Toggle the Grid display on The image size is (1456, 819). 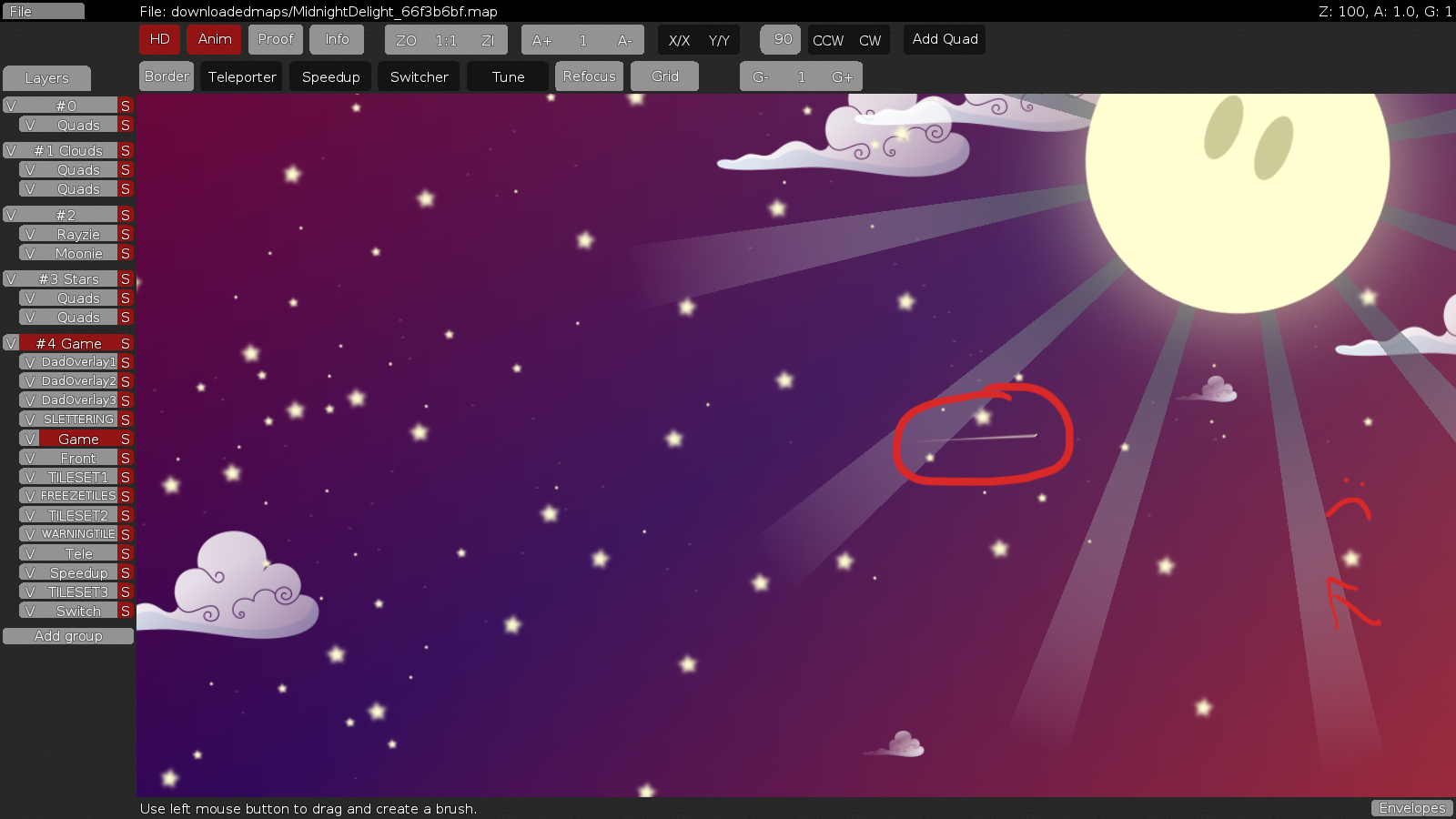(x=664, y=76)
